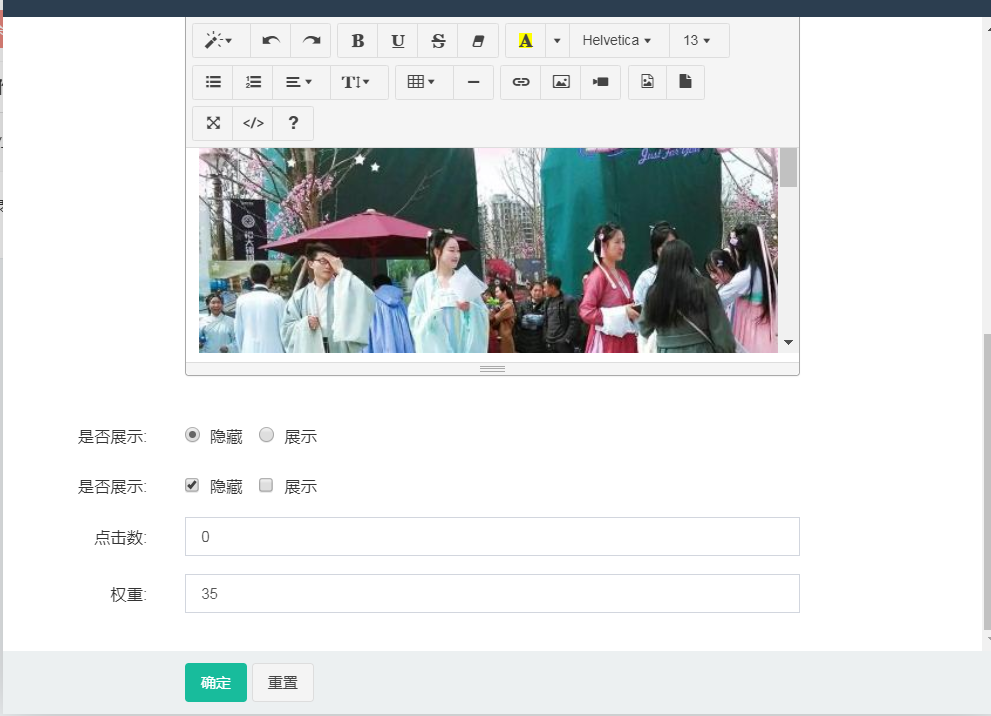Open the insert link tool
991x716 pixels.
pos(520,82)
